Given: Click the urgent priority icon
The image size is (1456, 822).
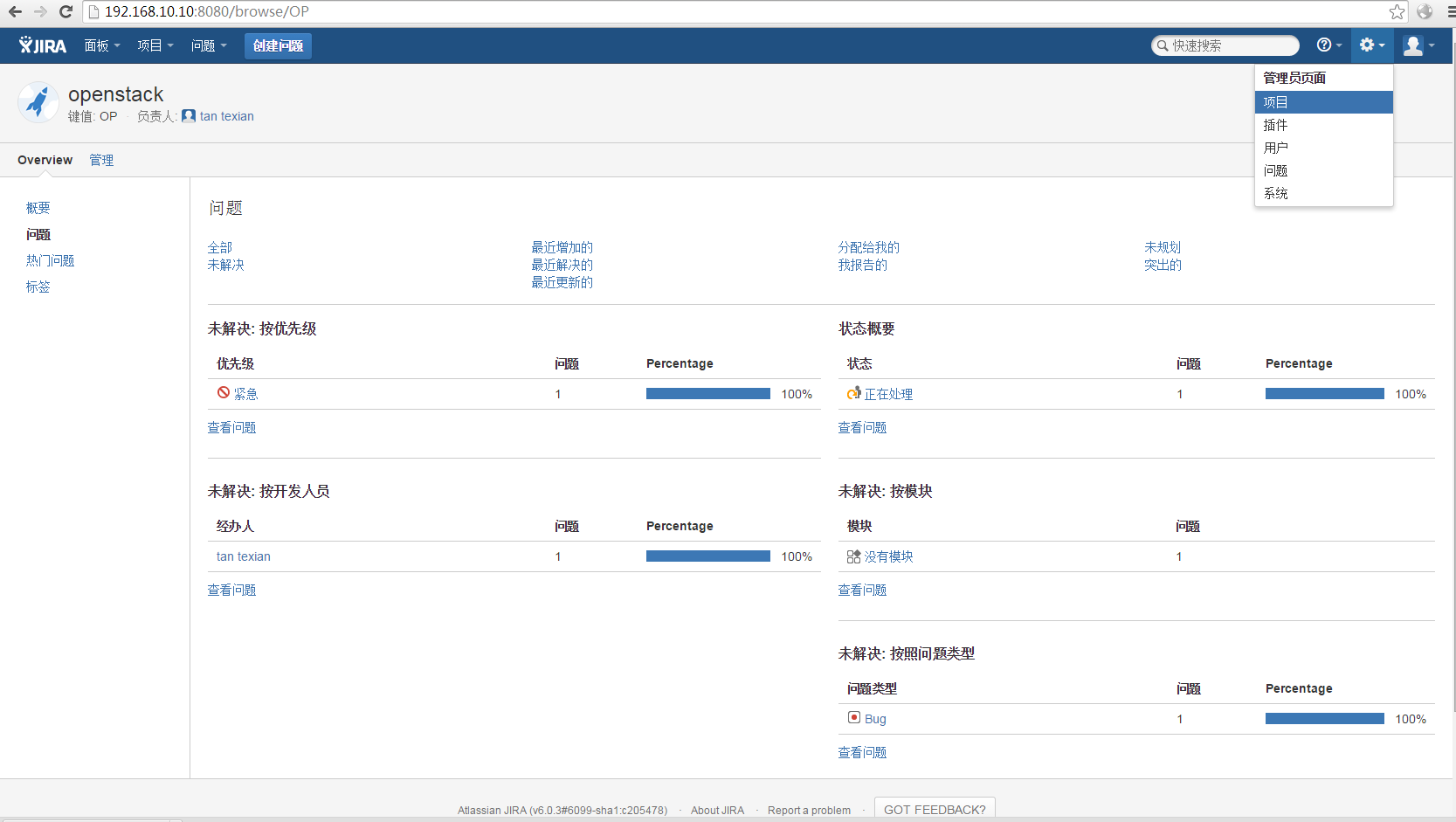Looking at the screenshot, I should [224, 393].
